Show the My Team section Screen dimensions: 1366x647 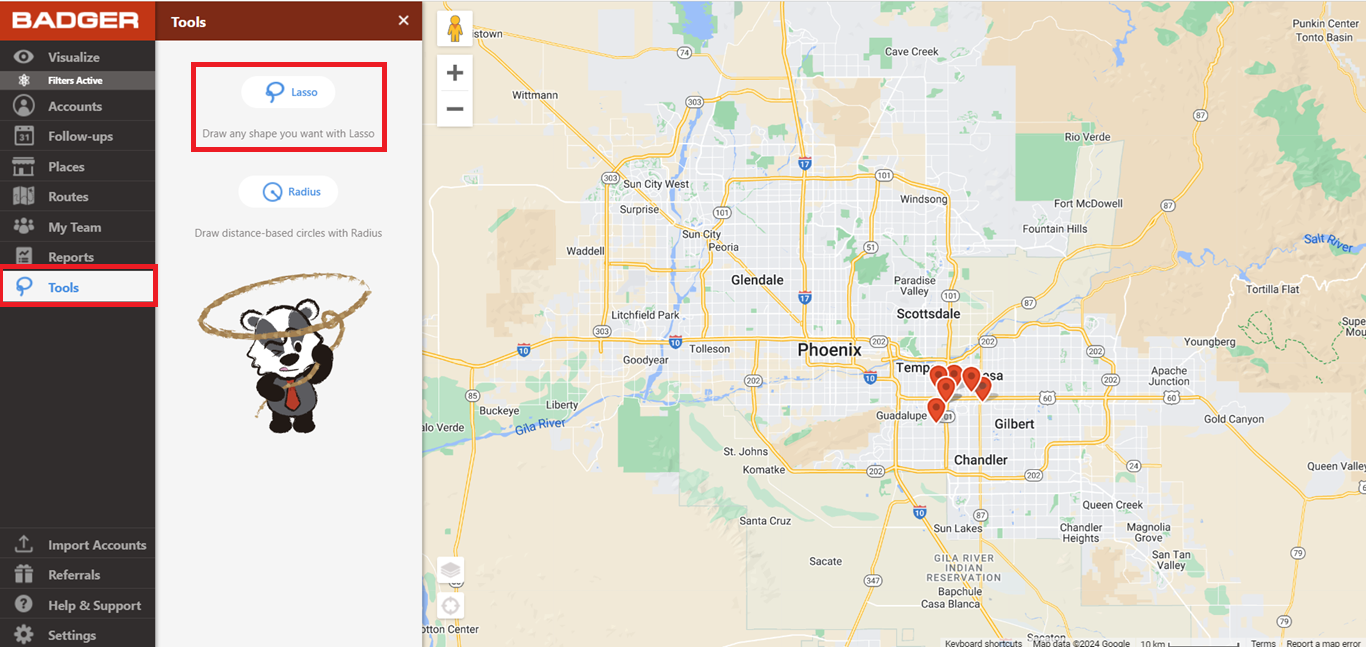click(x=77, y=227)
